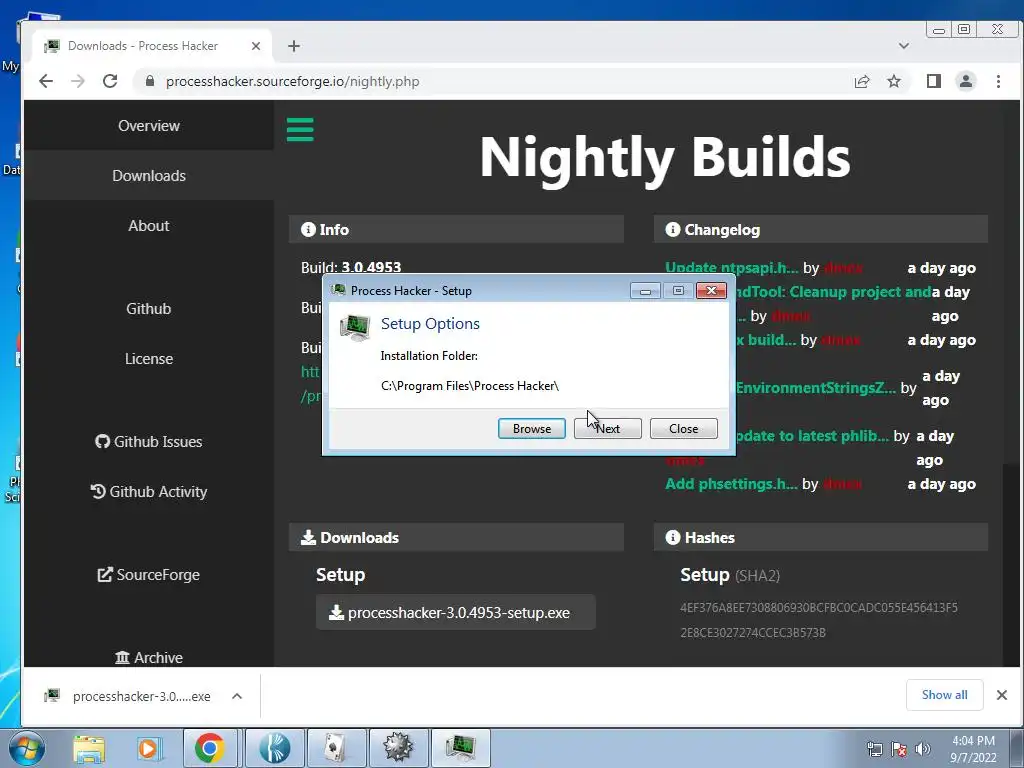The image size is (1024, 768).
Task: Click Show all downloads
Action: pyautogui.click(x=944, y=695)
